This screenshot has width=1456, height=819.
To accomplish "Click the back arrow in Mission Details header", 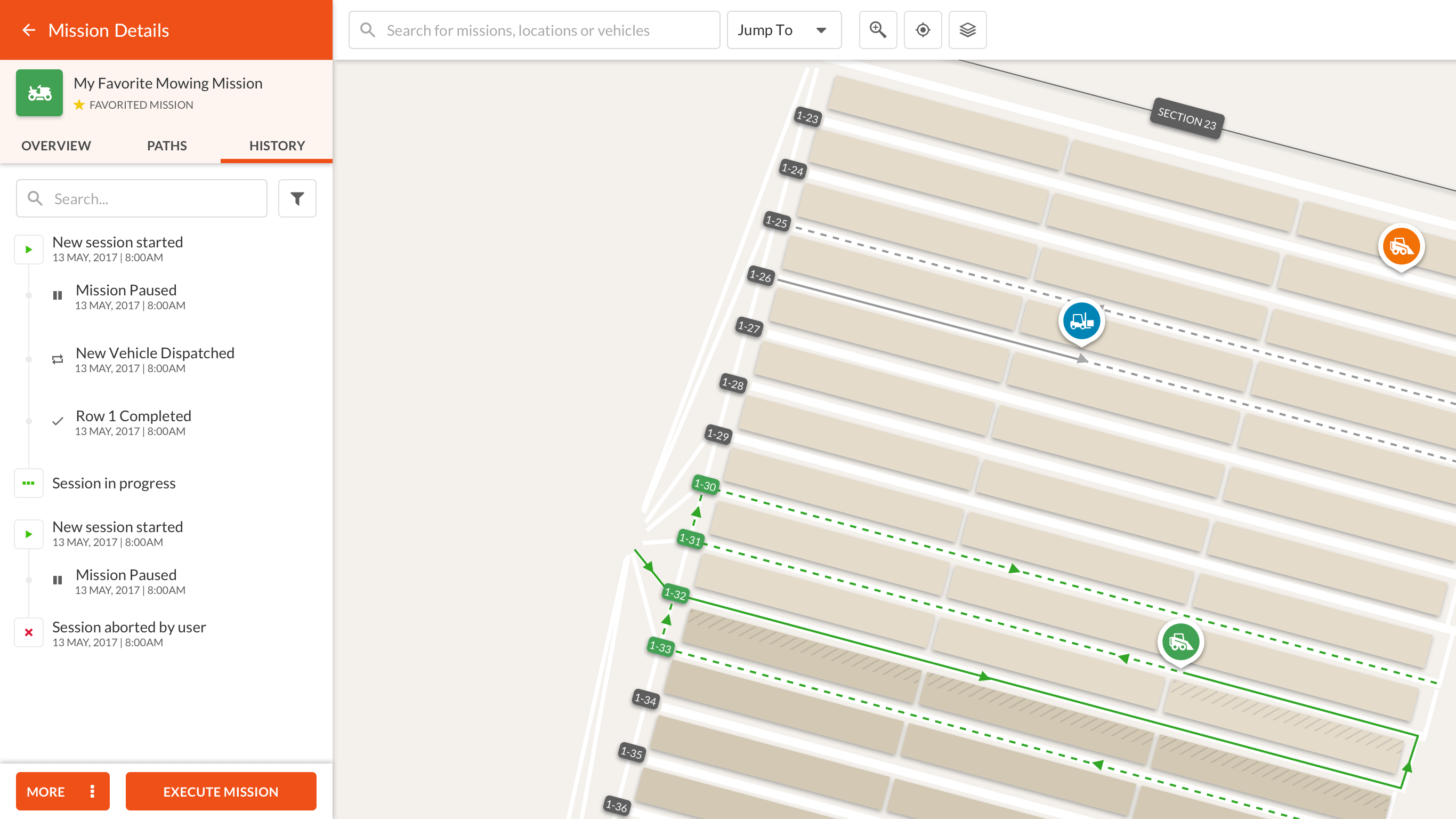I will [x=28, y=30].
